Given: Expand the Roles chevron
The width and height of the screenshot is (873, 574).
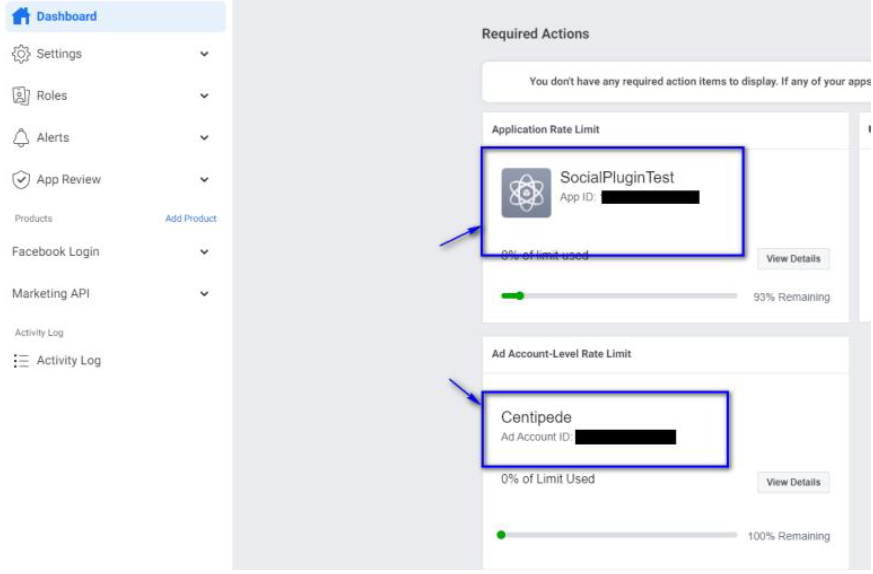Looking at the screenshot, I should tap(204, 96).
